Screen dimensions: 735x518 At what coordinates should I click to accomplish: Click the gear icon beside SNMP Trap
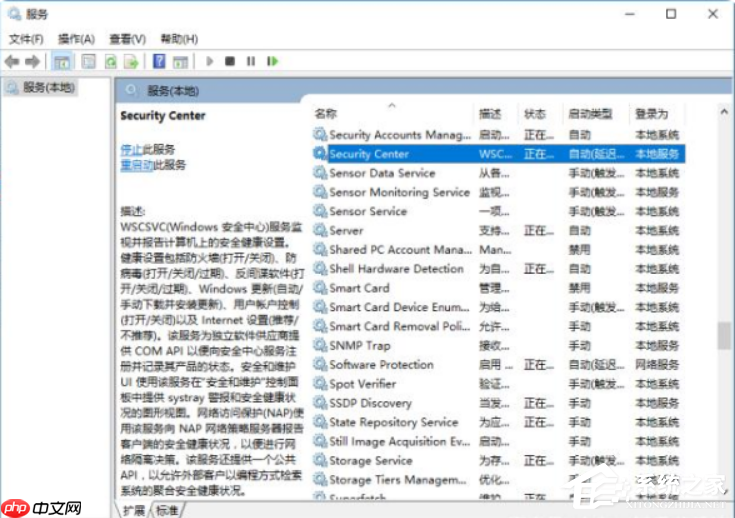click(320, 345)
